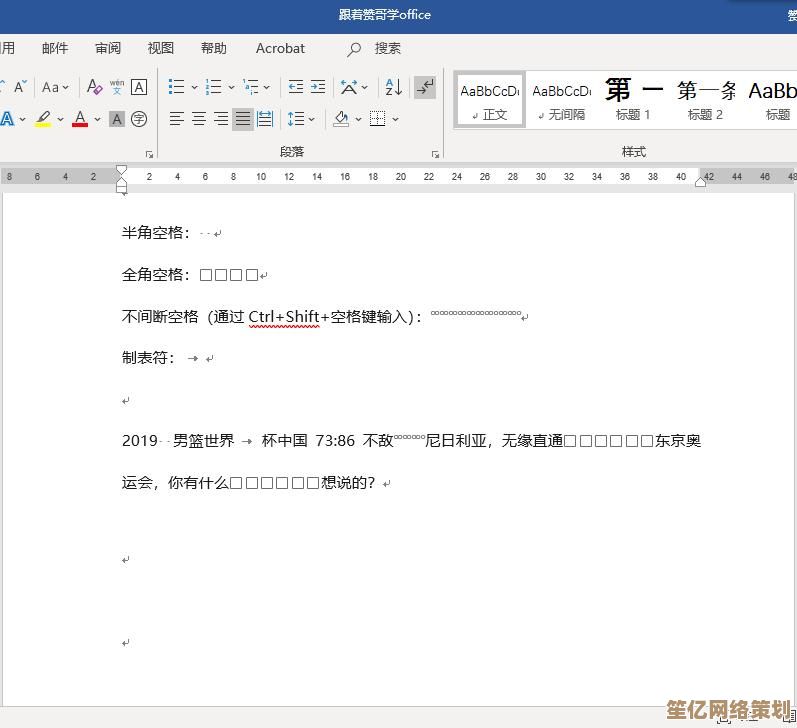Toggle Show/Hide paragraph marks button
The image size is (797, 728).
click(425, 87)
